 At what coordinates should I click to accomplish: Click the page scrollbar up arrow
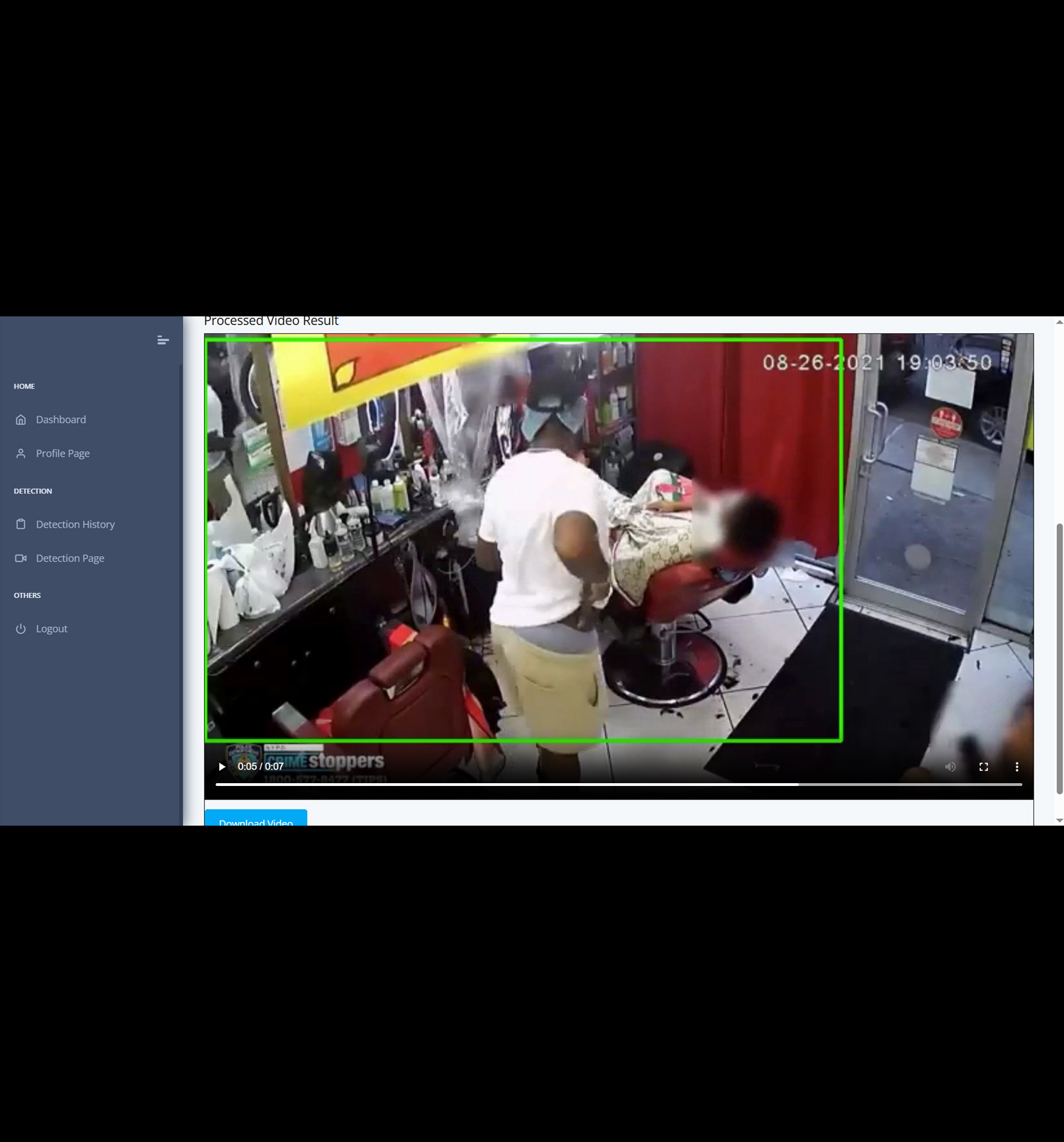click(x=1059, y=322)
